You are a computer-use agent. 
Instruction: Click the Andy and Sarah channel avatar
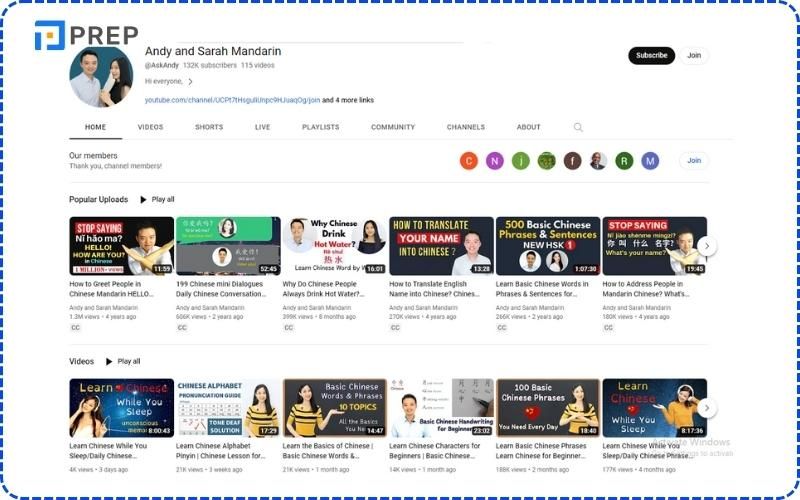(101, 77)
